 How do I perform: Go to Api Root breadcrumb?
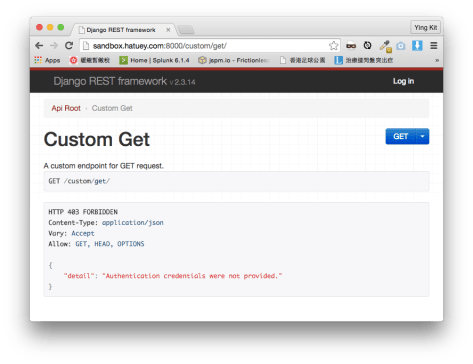pos(66,108)
